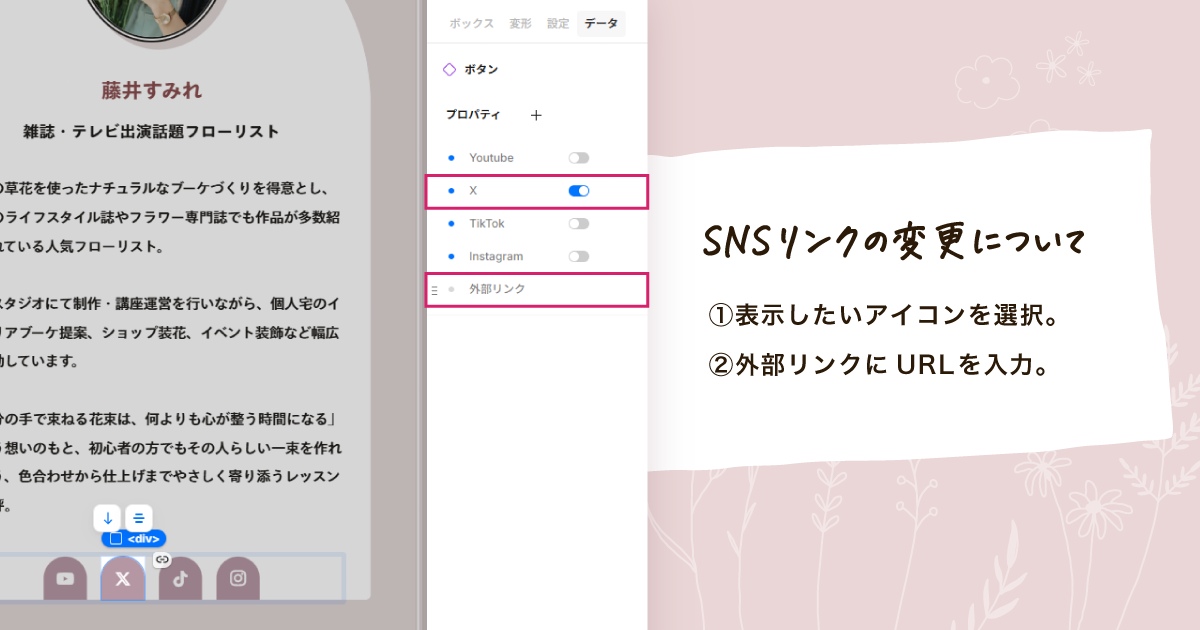Enable the Youtube visibility toggle
Viewport: 1200px width, 630px height.
578,157
